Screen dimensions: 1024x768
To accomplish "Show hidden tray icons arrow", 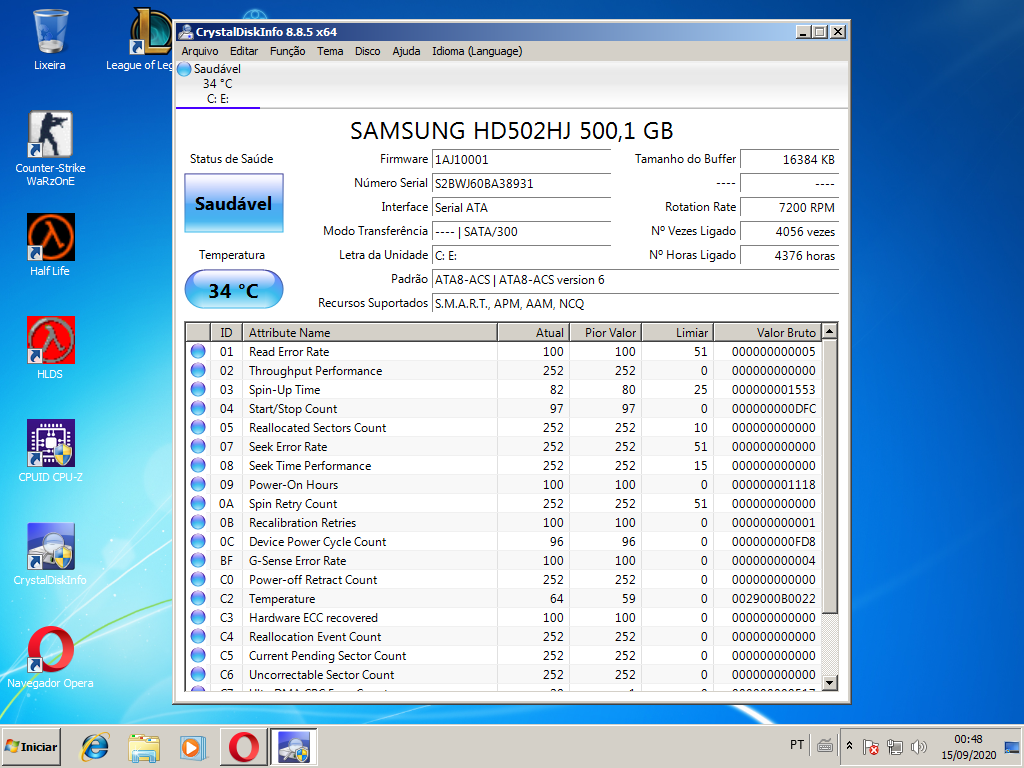I will pos(849,746).
